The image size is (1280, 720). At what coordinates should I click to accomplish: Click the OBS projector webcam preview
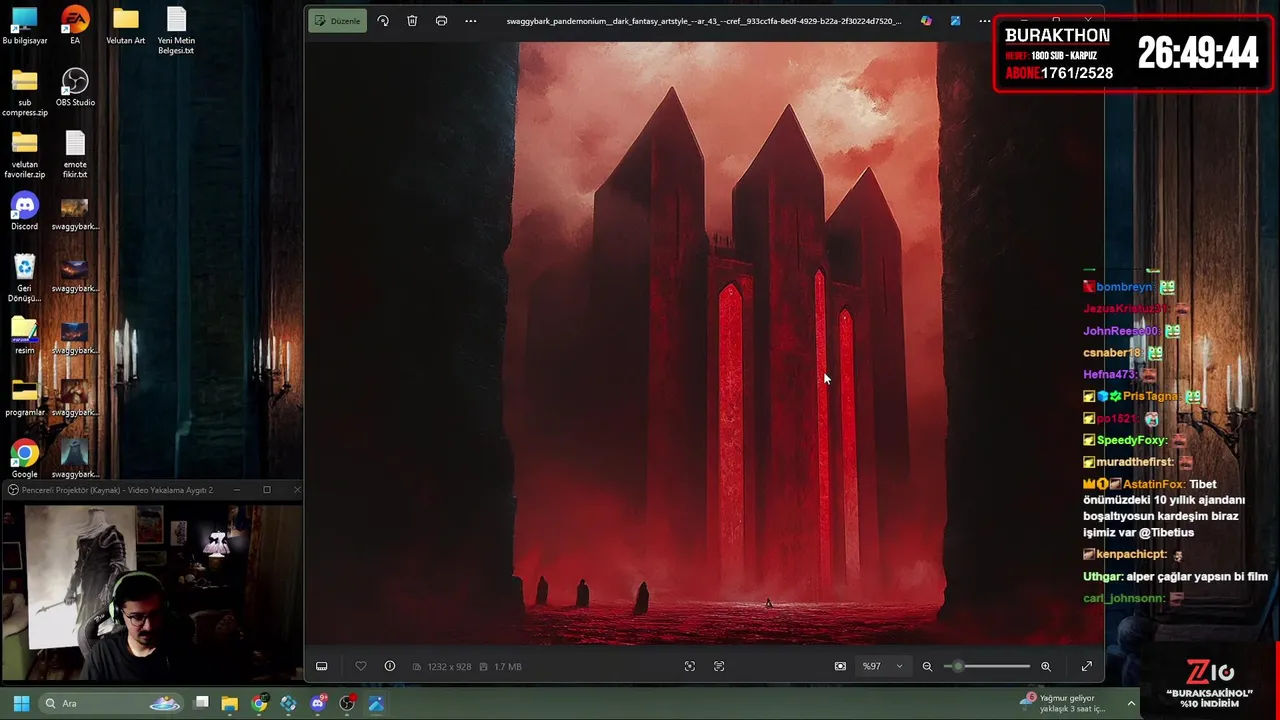151,591
